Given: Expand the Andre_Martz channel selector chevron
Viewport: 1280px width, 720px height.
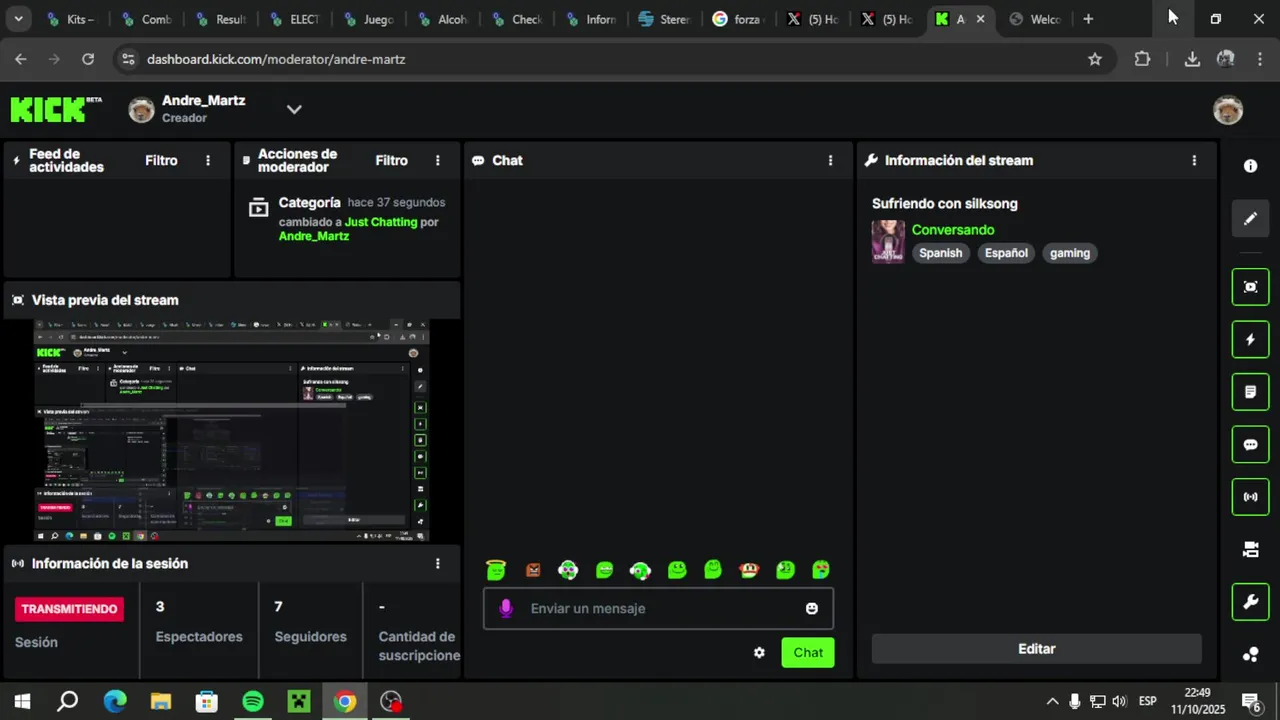Looking at the screenshot, I should coord(294,109).
